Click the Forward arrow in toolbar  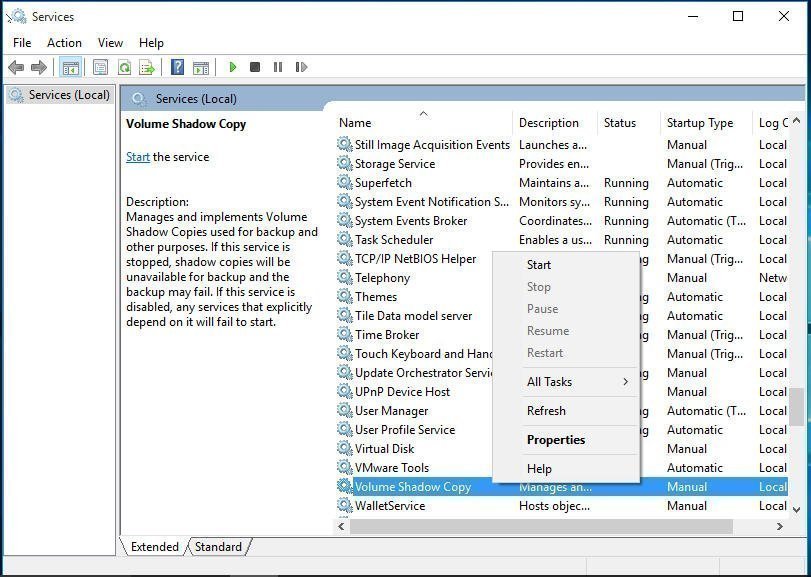(39, 67)
